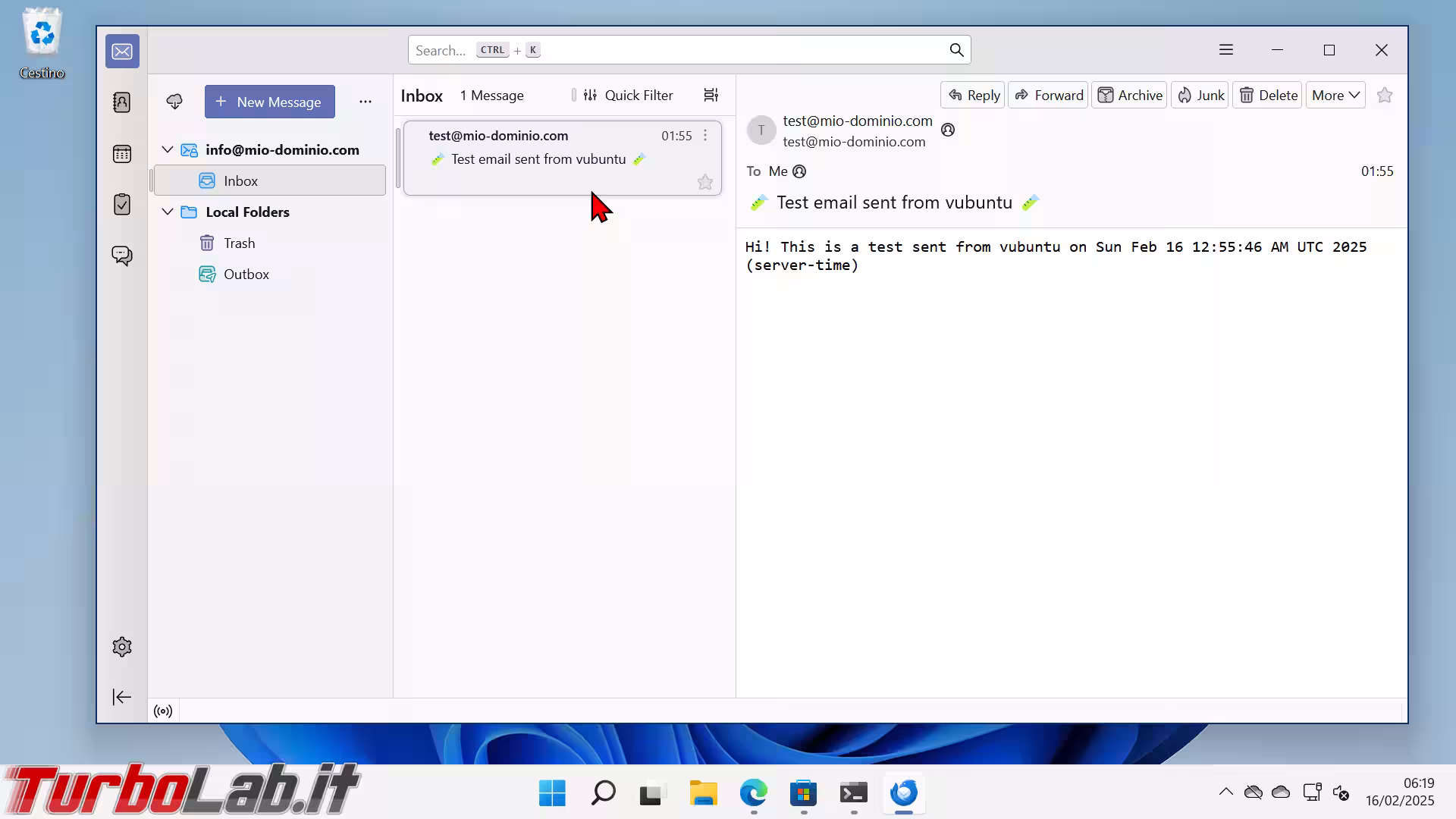Open the More actions dropdown
This screenshot has width=1456, height=819.
click(x=1335, y=95)
